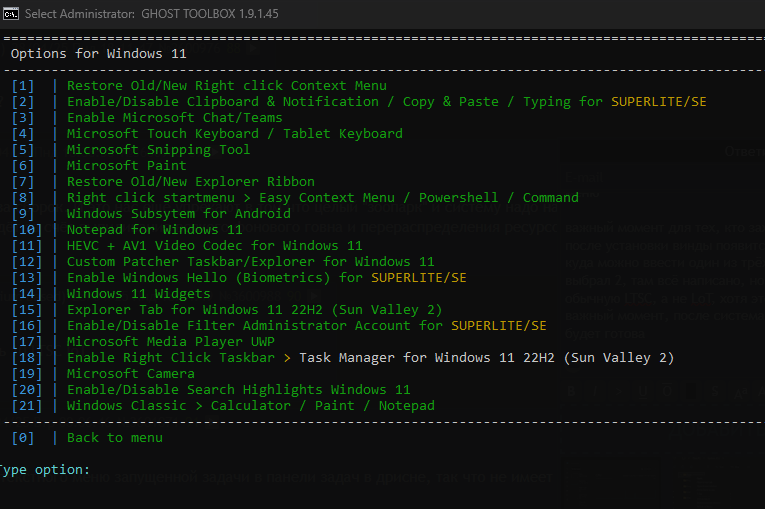Viewport: 765px width, 509px height.
Task: Click 'Microsoft Media Player UWP' entry
Action: [171, 342]
